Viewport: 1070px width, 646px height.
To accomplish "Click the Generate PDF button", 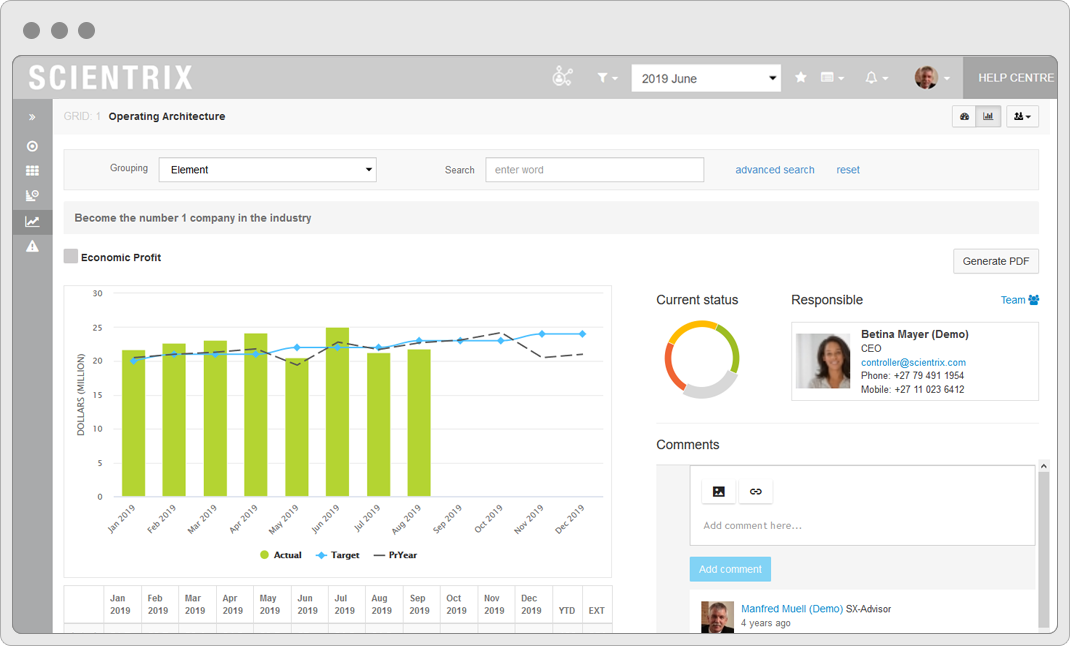I will [996, 261].
